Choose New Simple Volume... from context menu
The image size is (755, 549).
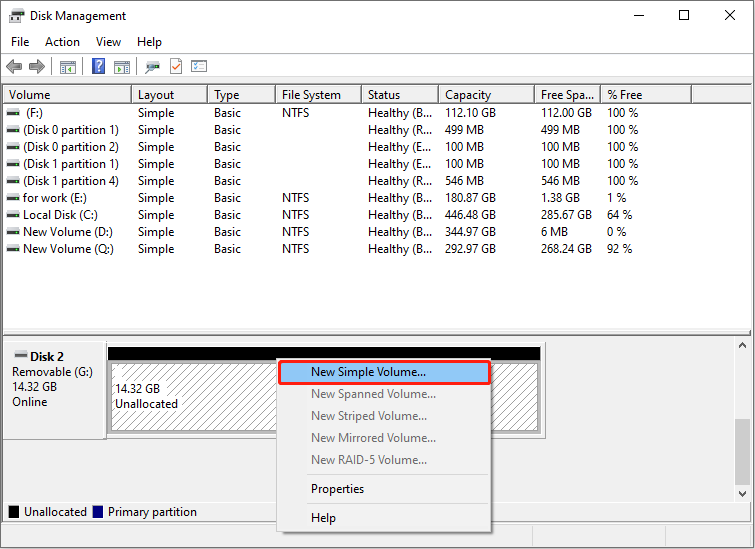(x=384, y=372)
